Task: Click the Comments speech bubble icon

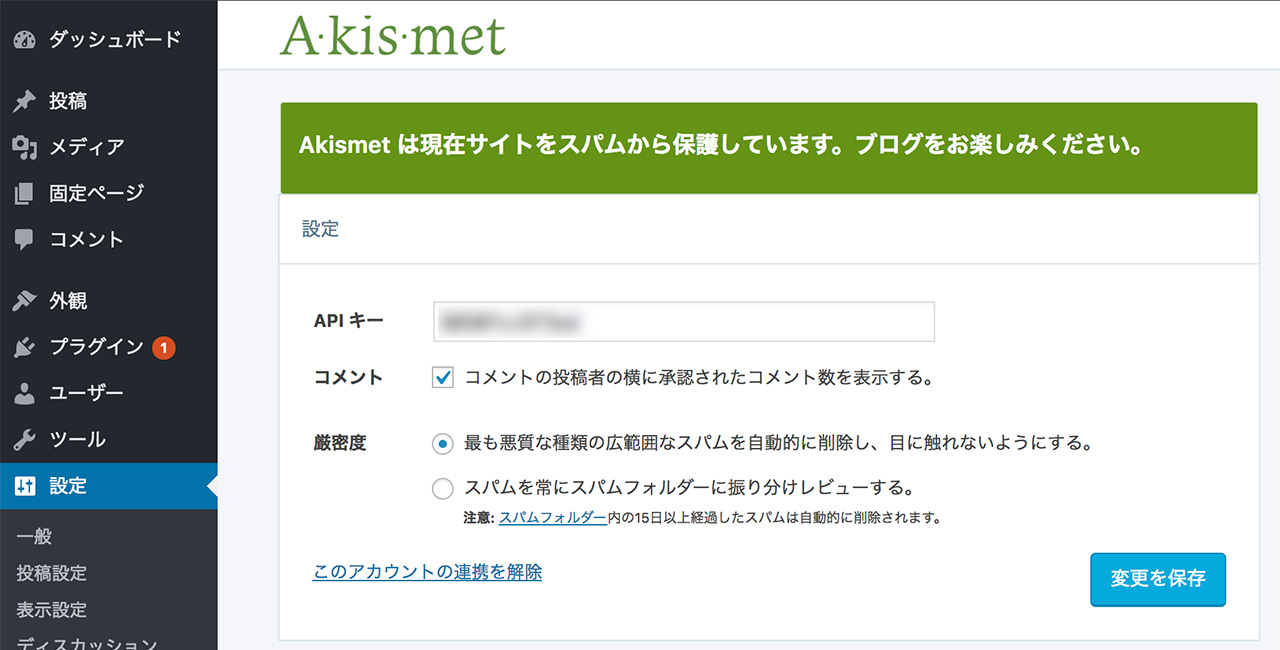Action: point(25,240)
